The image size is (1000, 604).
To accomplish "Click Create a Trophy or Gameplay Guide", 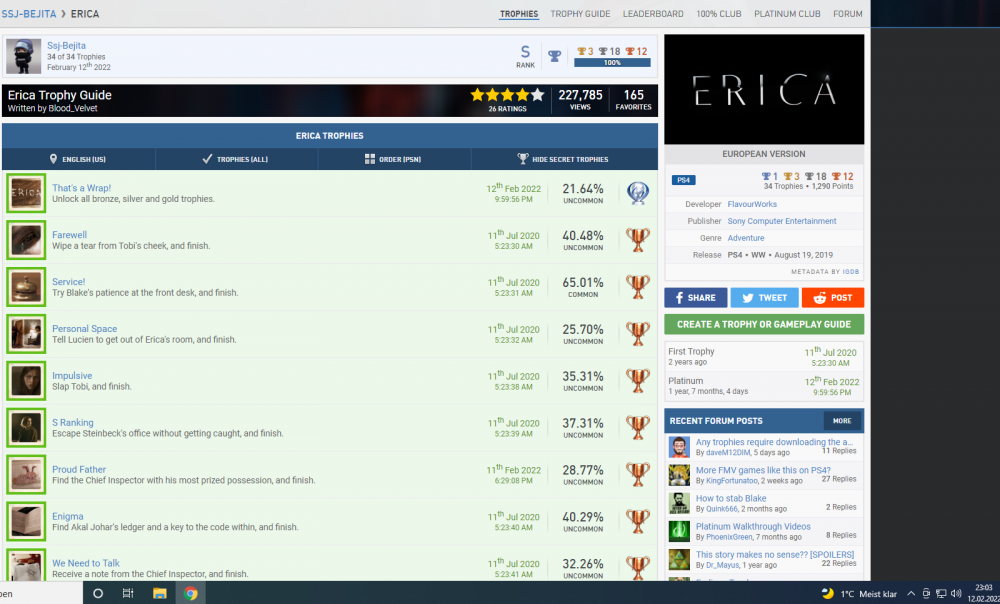I will (764, 324).
